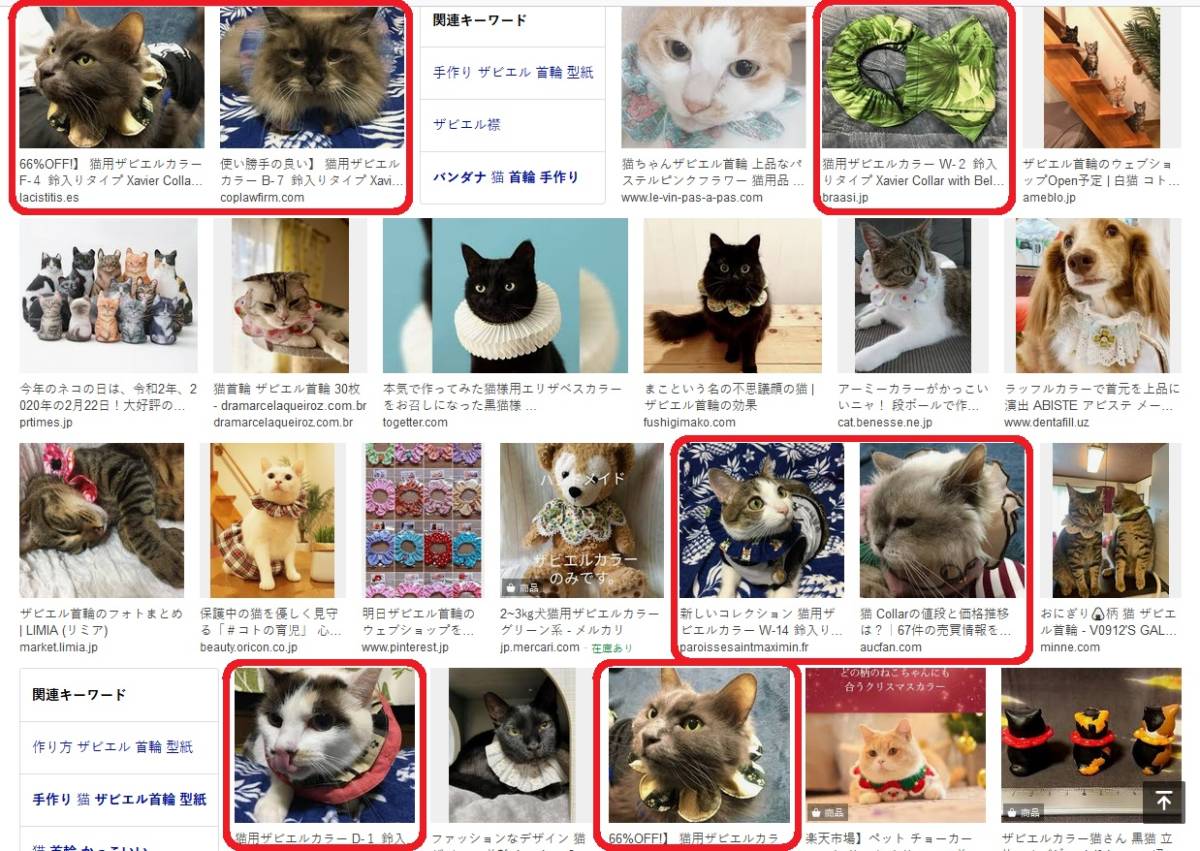1200x851 pixels.
Task: Select related keyword 手作り ザビエル 首輪 型紙
Action: [513, 73]
